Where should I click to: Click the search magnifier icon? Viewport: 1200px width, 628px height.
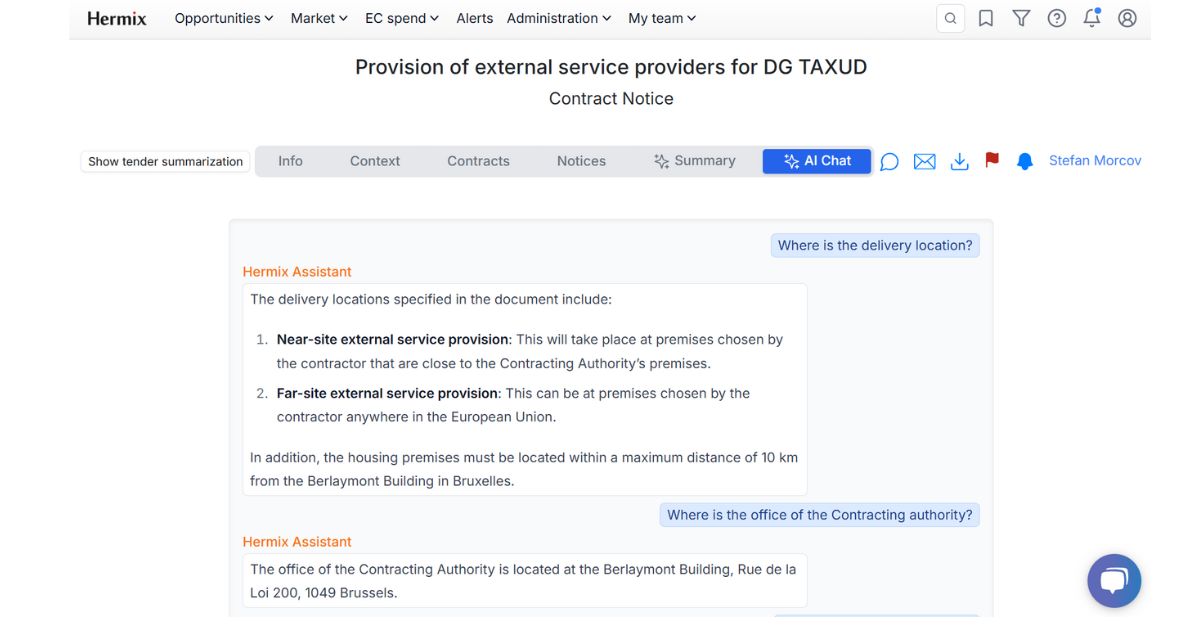[x=950, y=18]
